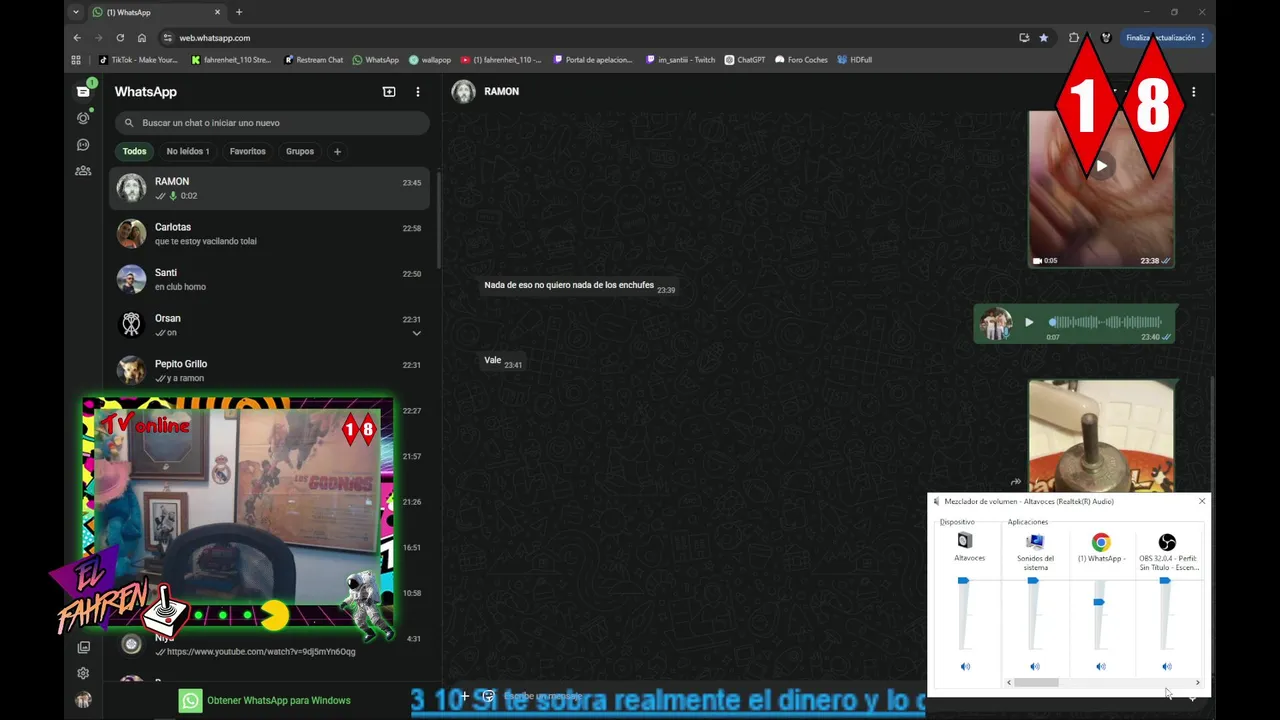Open site information icon in address bar

[x=167, y=38]
